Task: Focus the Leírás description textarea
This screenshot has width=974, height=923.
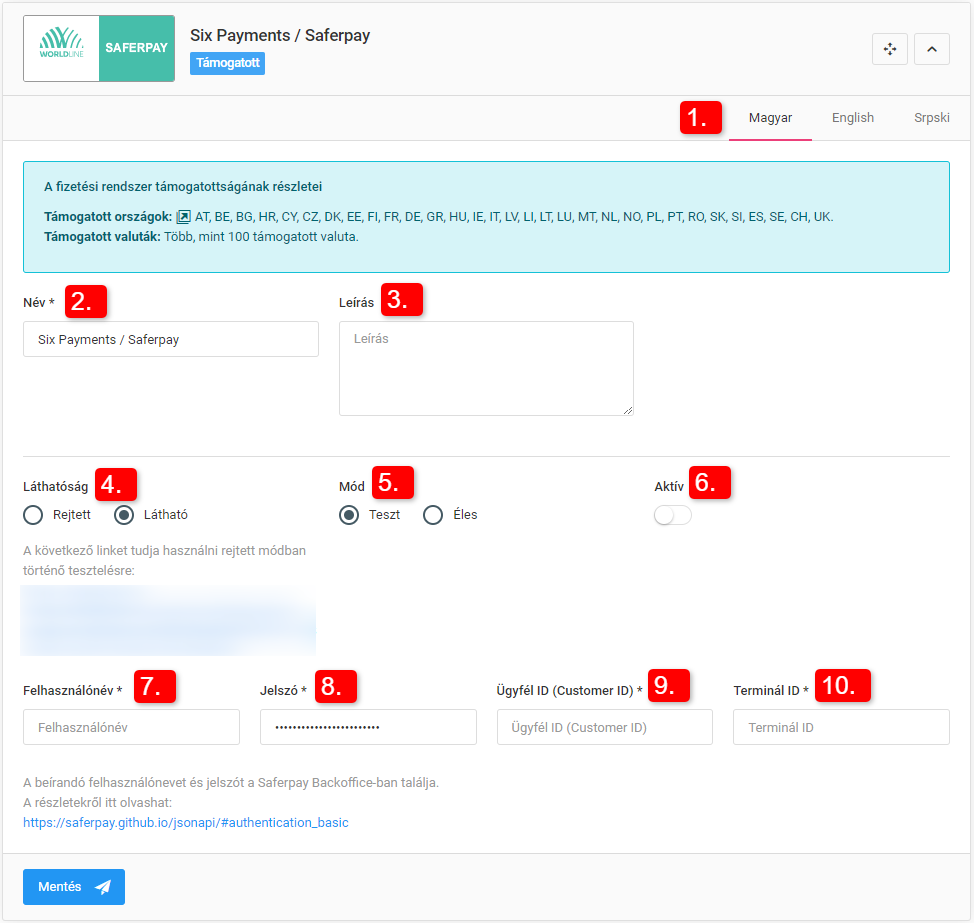Action: point(486,368)
